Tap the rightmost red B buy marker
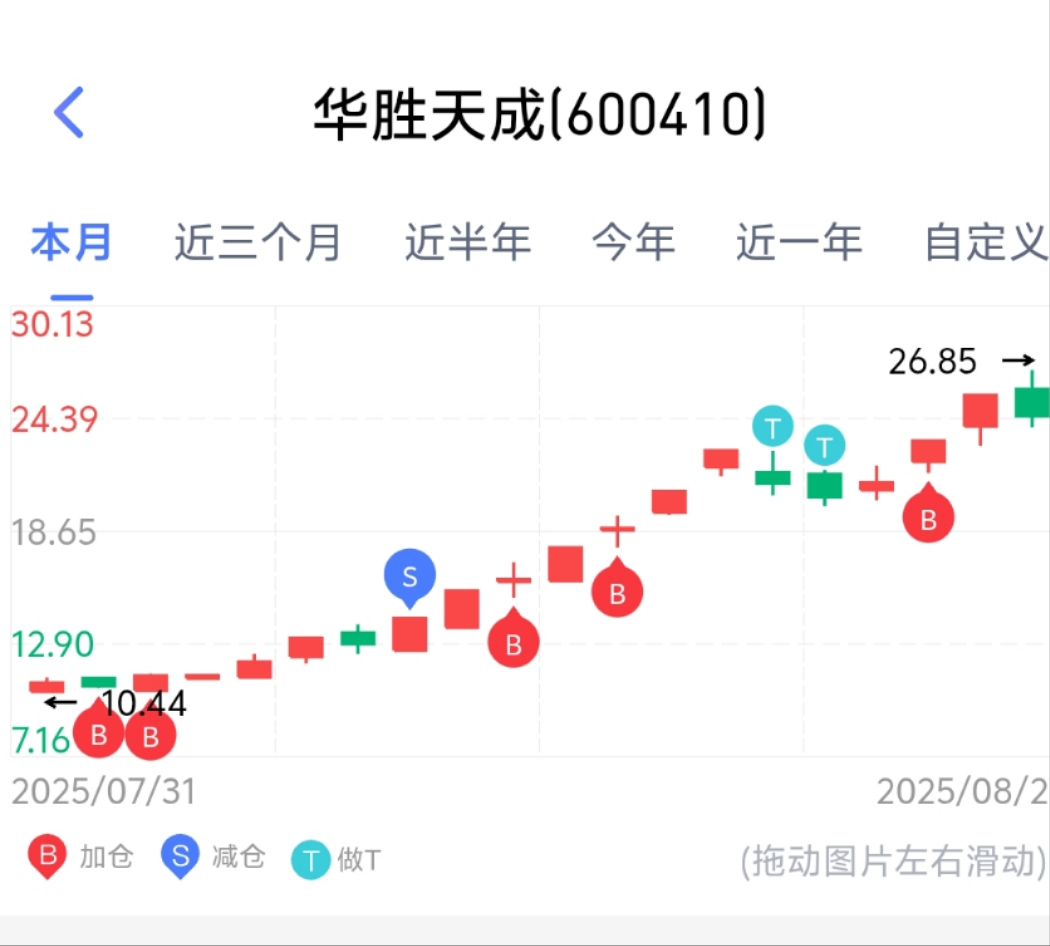This screenshot has width=1050, height=946. (928, 515)
